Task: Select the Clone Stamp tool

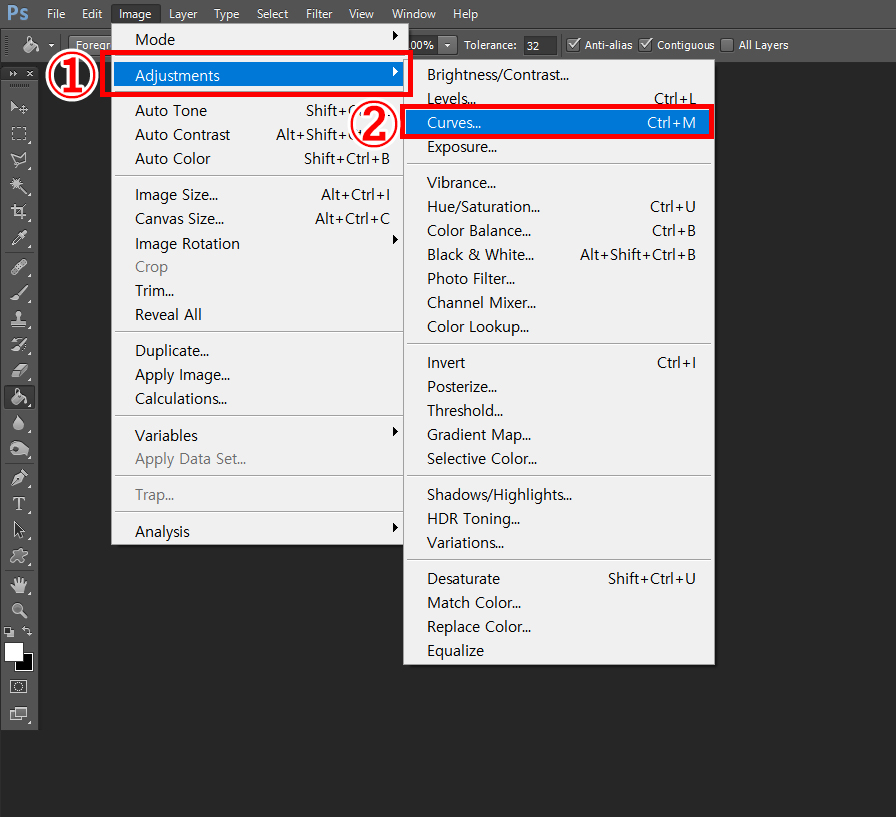Action: coord(19,319)
